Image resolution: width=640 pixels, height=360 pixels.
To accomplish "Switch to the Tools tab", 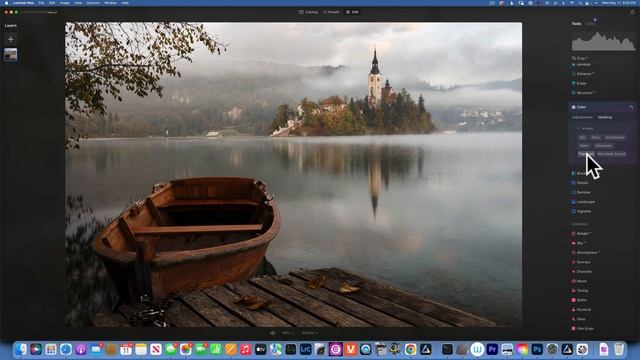I will (576, 24).
